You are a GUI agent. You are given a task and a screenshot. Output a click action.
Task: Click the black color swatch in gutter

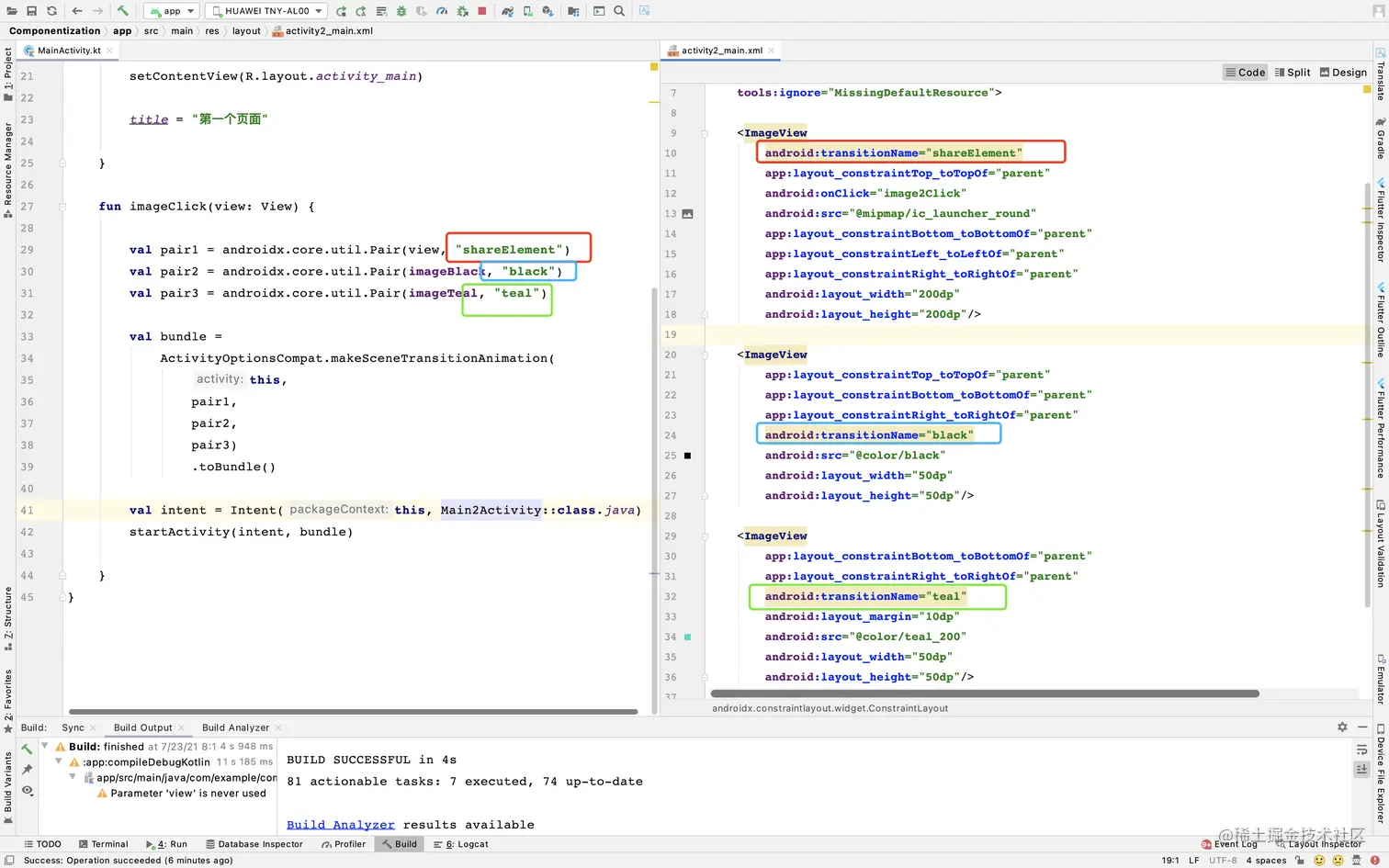point(687,456)
